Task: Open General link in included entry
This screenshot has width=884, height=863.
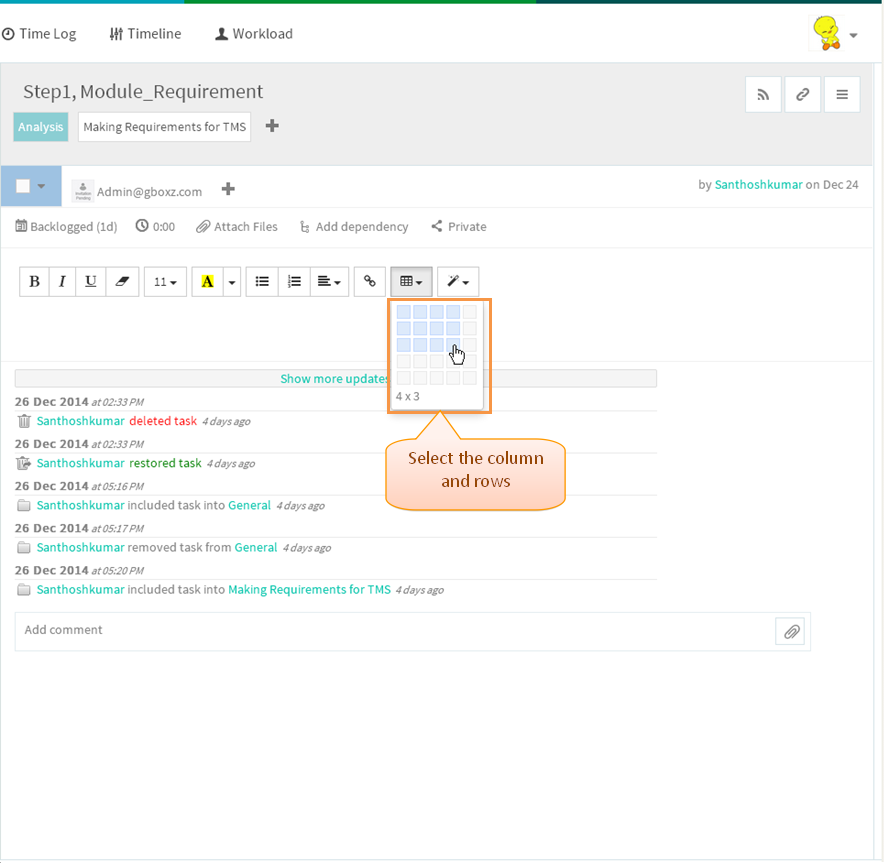Action: pos(249,505)
